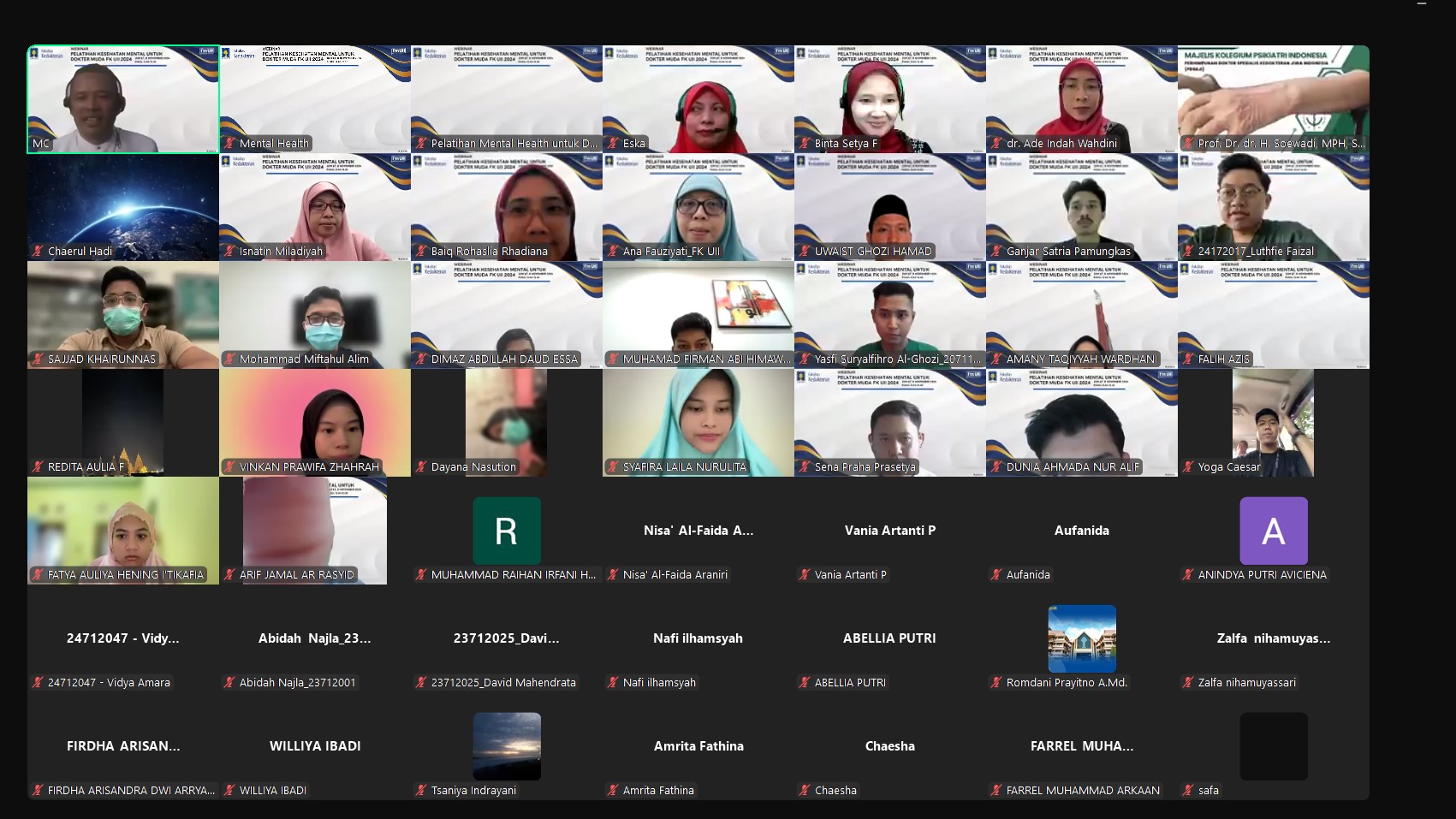Toggle the mute icon beside Zalfa nihamuyassari
The image size is (1456, 819).
pyautogui.click(x=1188, y=682)
